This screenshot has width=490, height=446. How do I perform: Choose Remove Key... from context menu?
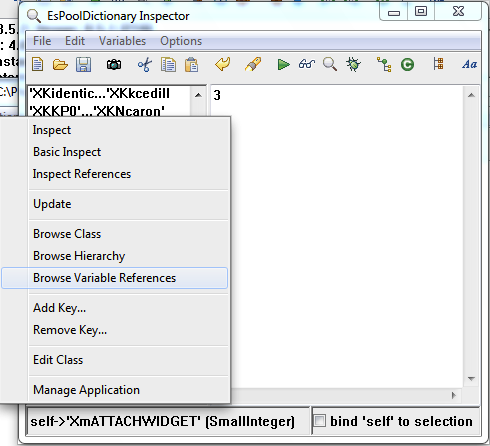[x=115, y=330]
